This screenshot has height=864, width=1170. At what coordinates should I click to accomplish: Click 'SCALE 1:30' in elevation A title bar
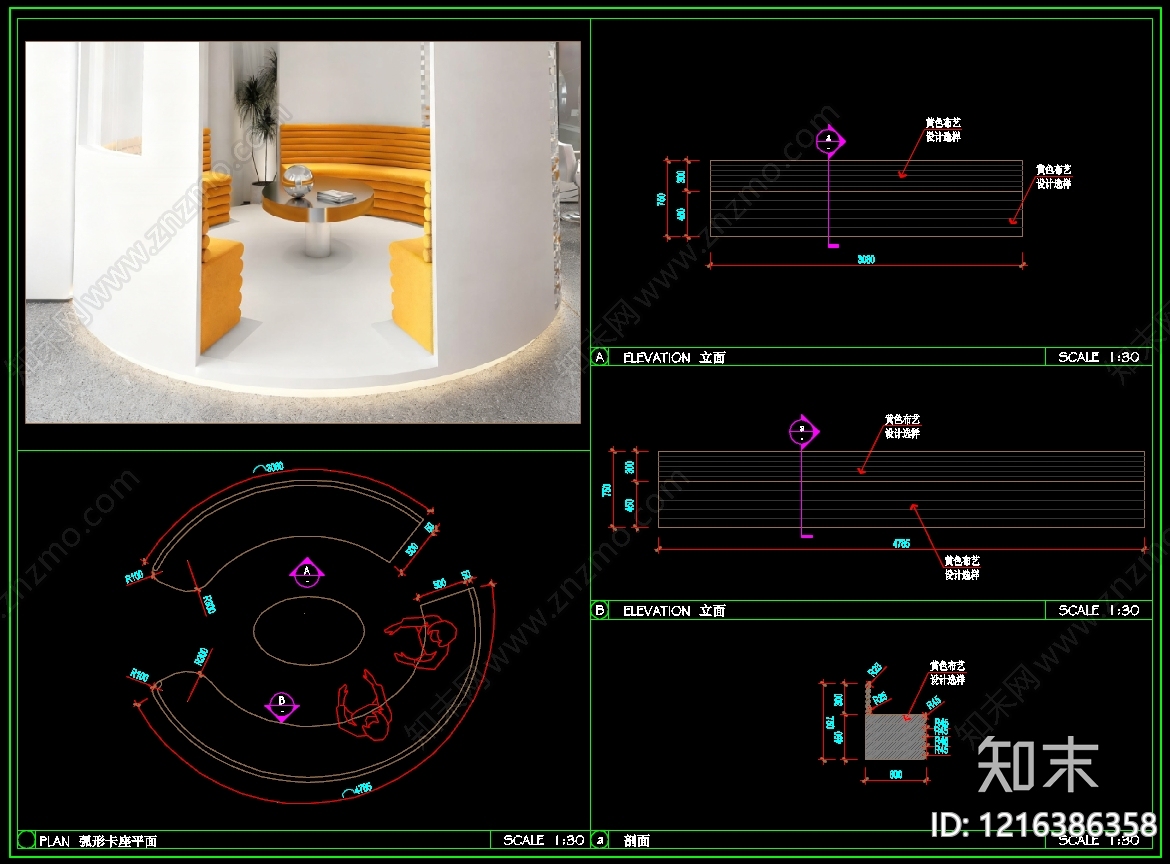pyautogui.click(x=1098, y=357)
